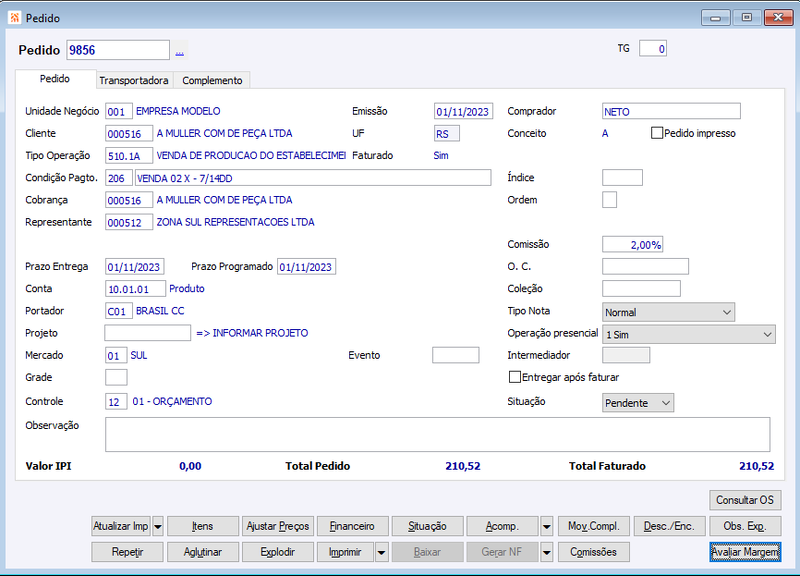Click the O. C. input field
This screenshot has height=576, width=800.
pos(645,266)
